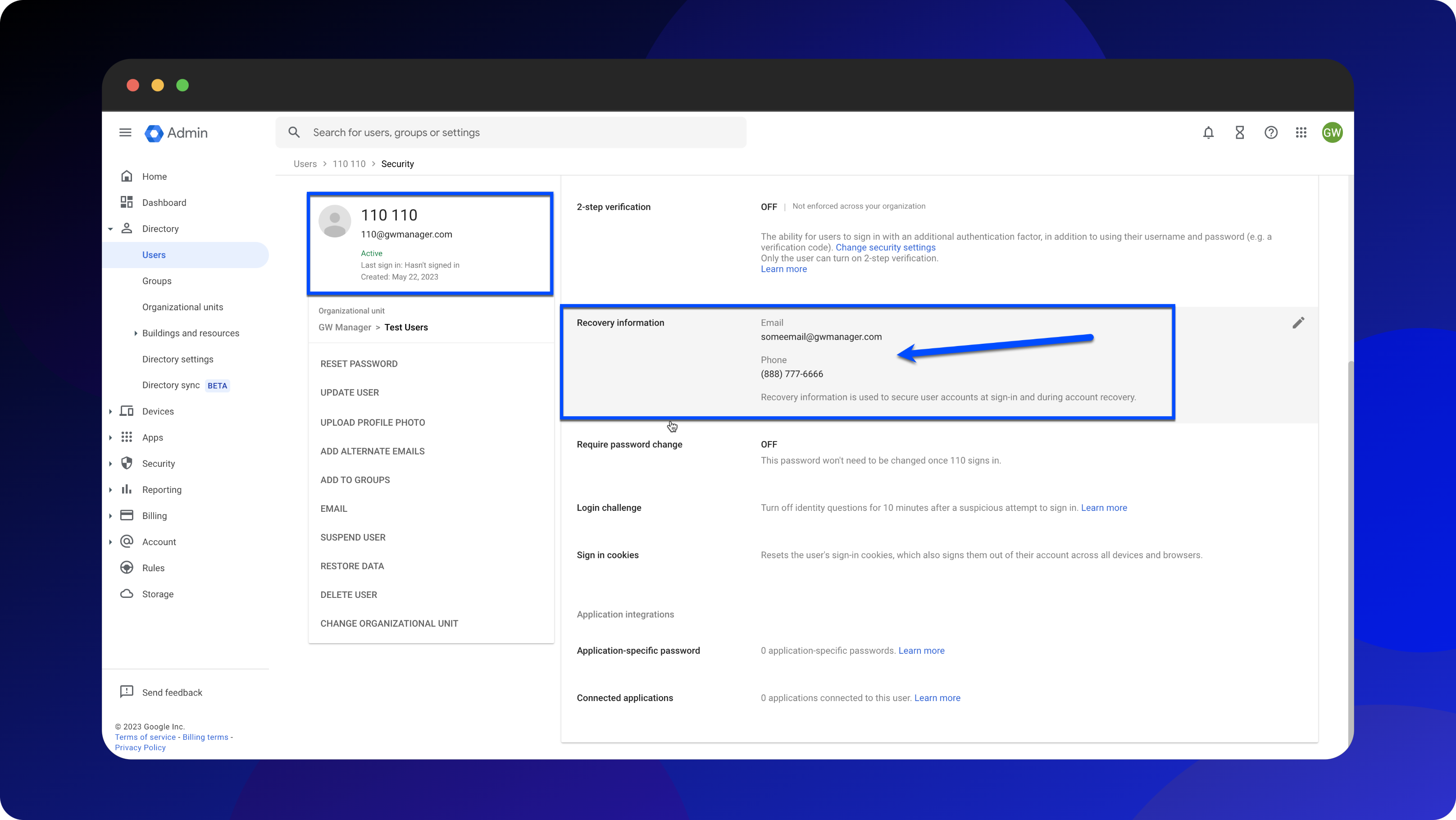Image resolution: width=1456 pixels, height=820 pixels.
Task: Click SUSPEND USER action
Action: point(353,537)
